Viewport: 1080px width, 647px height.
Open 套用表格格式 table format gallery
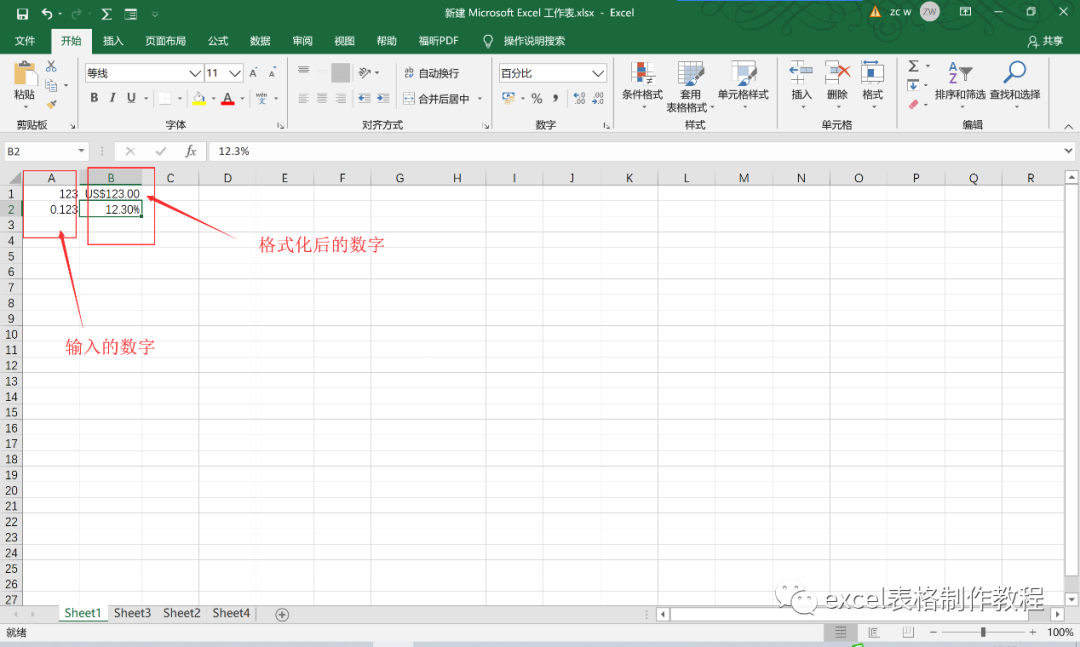(x=690, y=85)
